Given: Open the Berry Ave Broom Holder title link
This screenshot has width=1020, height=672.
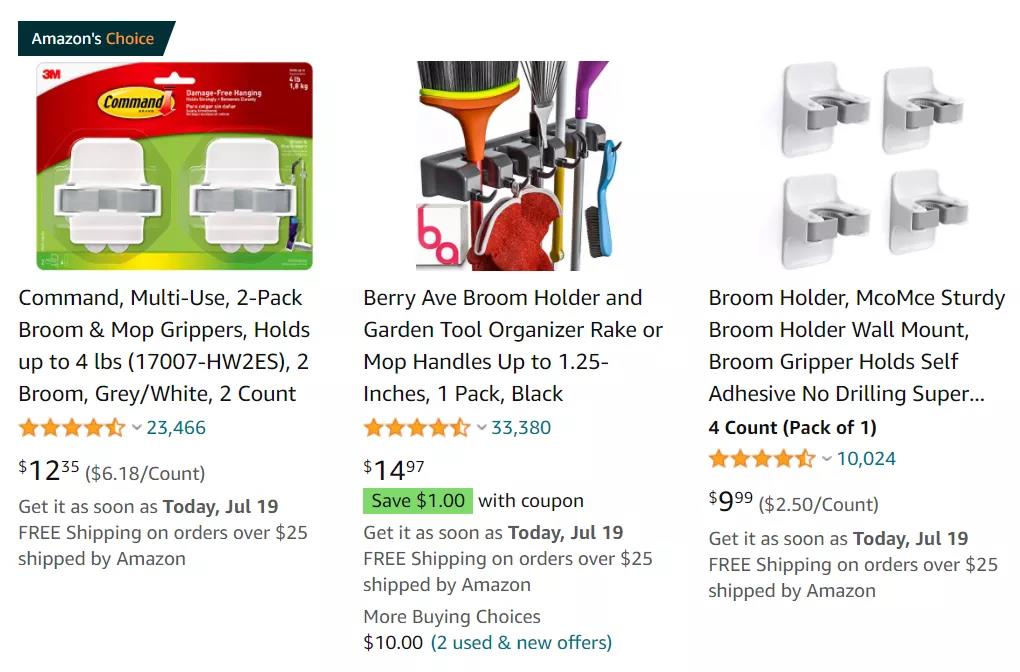Looking at the screenshot, I should click(512, 345).
